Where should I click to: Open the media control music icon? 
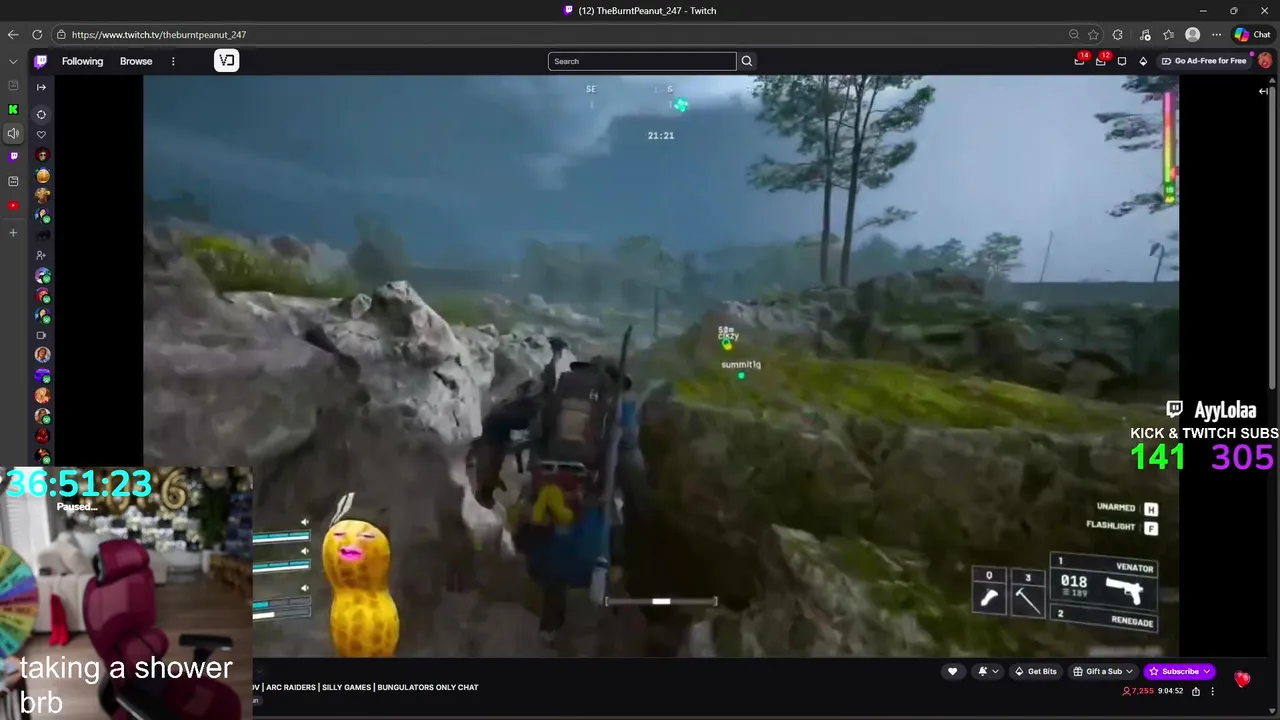[1145, 34]
